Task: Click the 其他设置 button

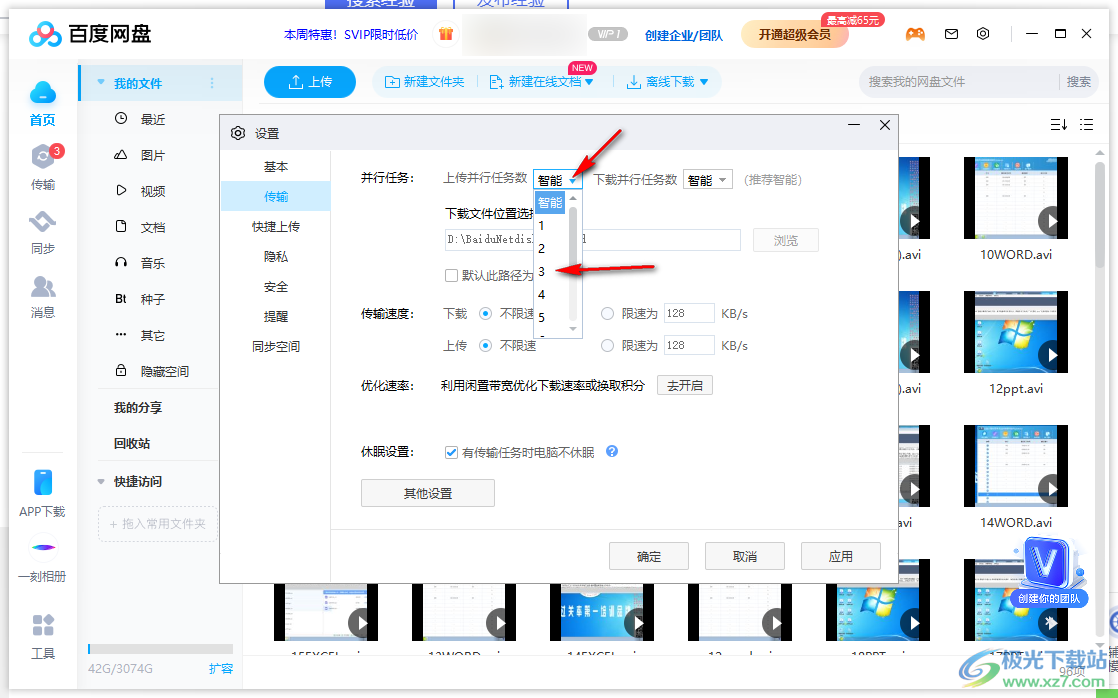Action: (428, 493)
